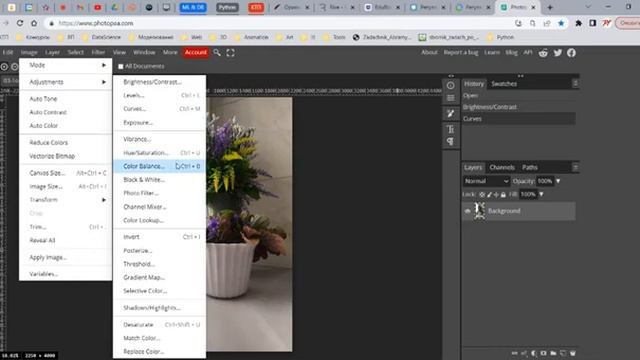The width and height of the screenshot is (640, 360).
Task: Add a layer effect (eff) icon
Action: pyautogui.click(x=524, y=353)
